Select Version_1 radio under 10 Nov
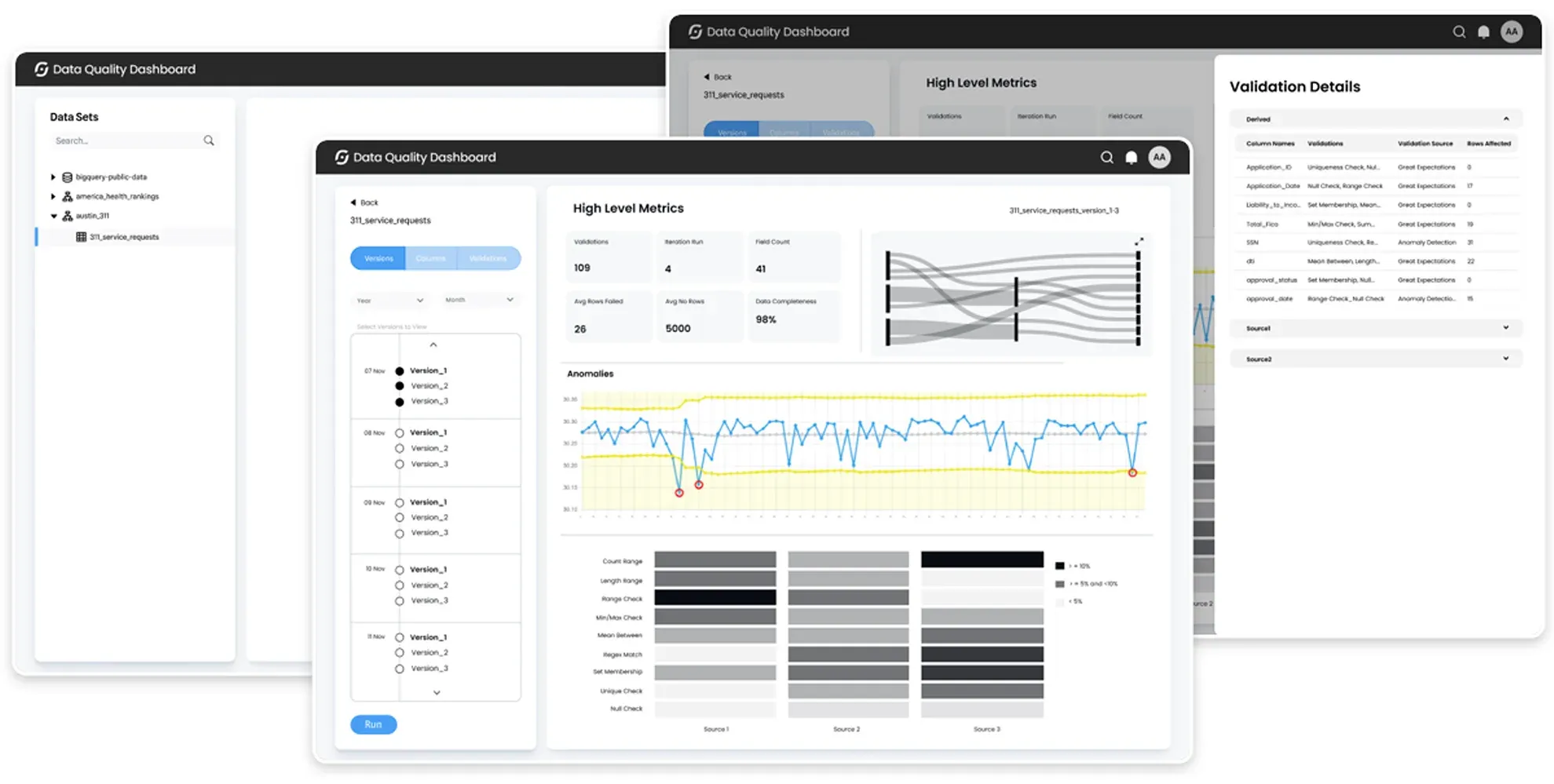Viewport: 1554px width, 784px height. tap(400, 570)
